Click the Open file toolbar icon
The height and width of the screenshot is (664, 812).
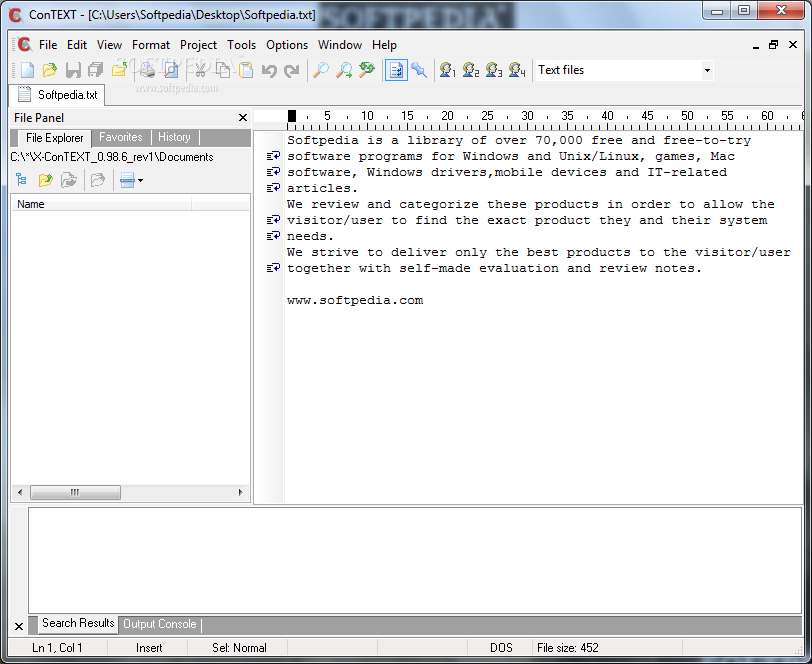click(50, 70)
